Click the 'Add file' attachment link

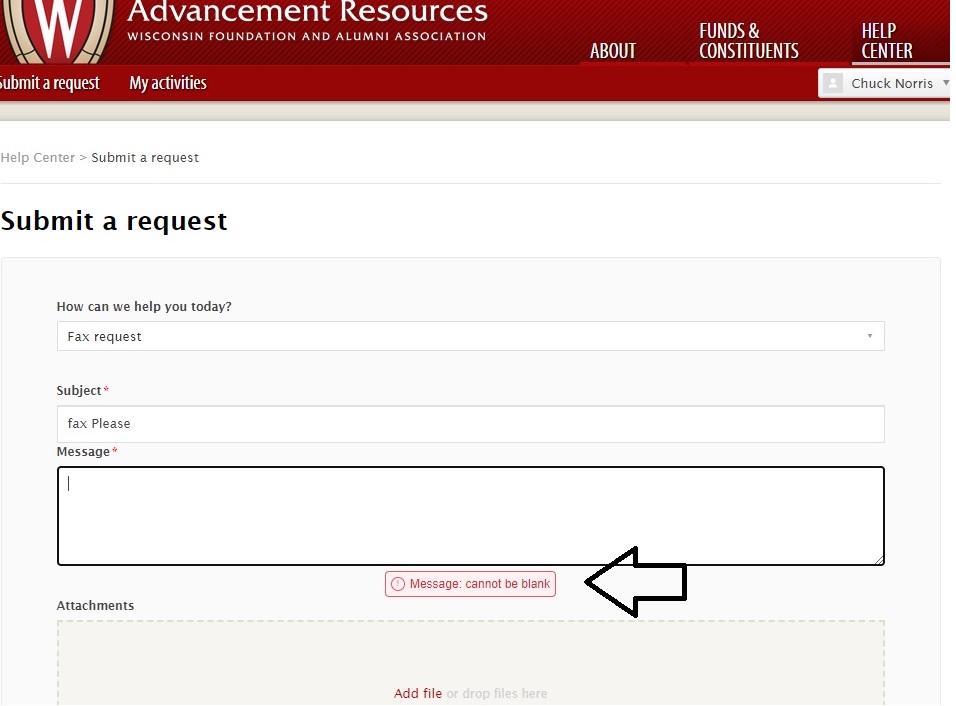click(x=418, y=694)
